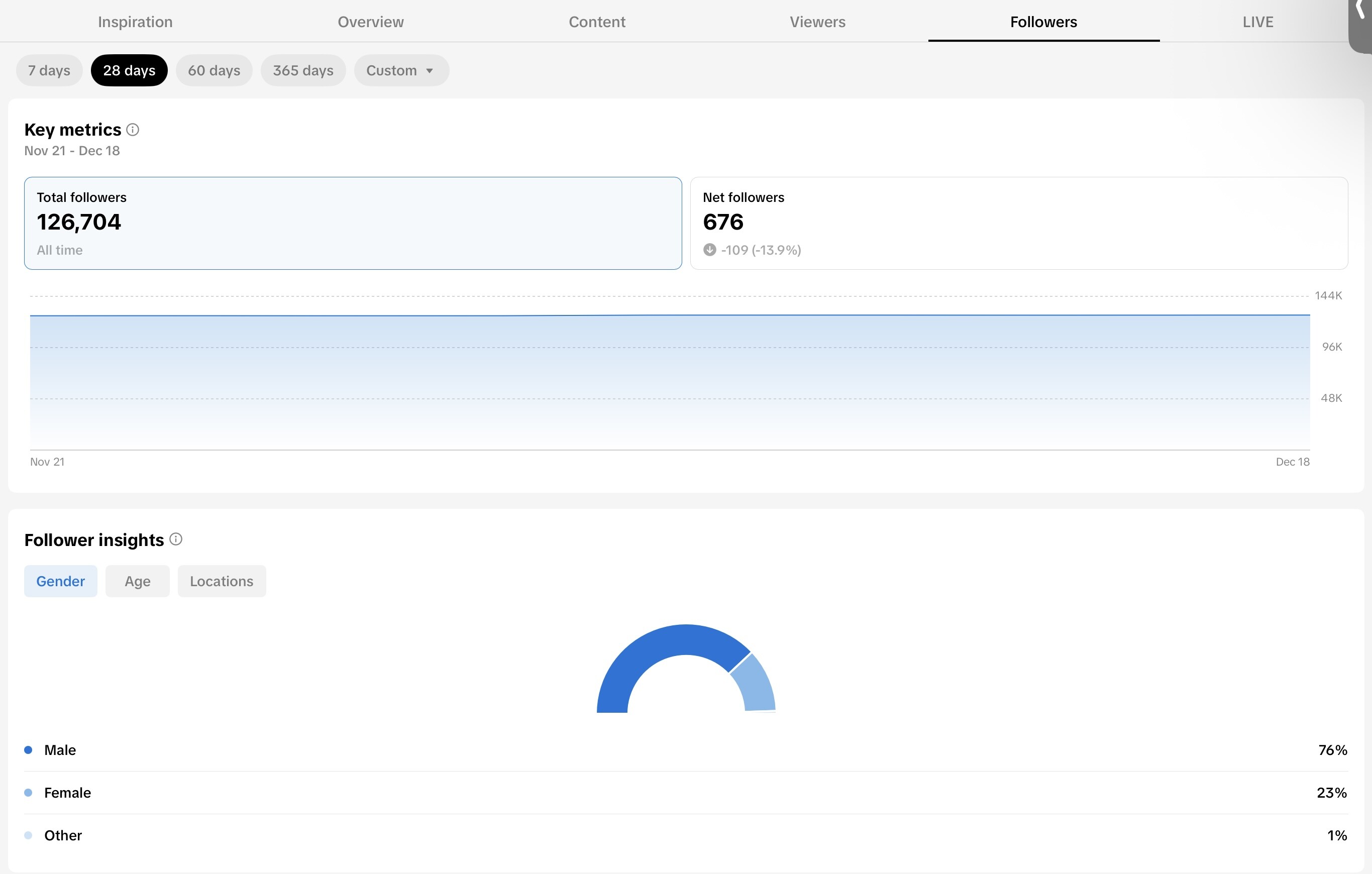Switch to the Overview tab
Image resolution: width=1372 pixels, height=874 pixels.
370,22
